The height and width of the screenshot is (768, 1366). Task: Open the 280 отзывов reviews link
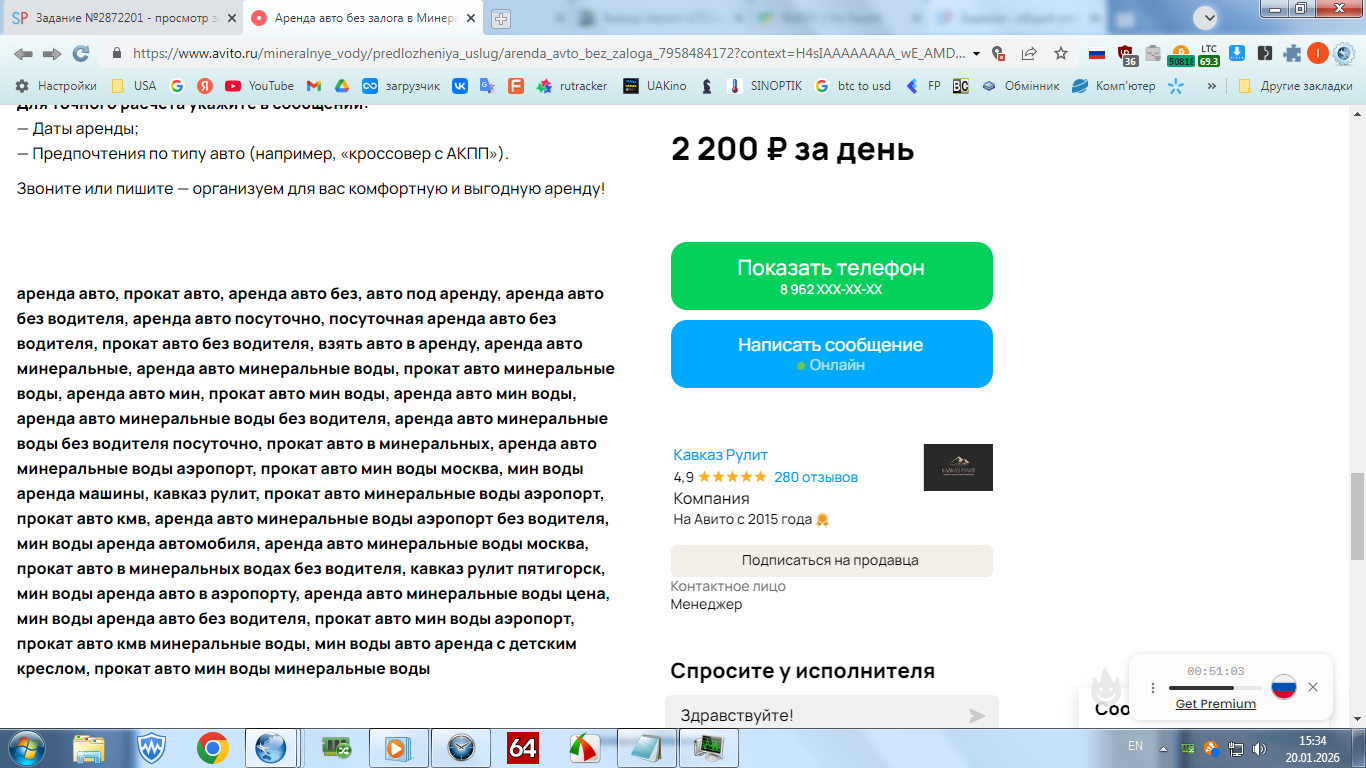pyautogui.click(x=816, y=477)
